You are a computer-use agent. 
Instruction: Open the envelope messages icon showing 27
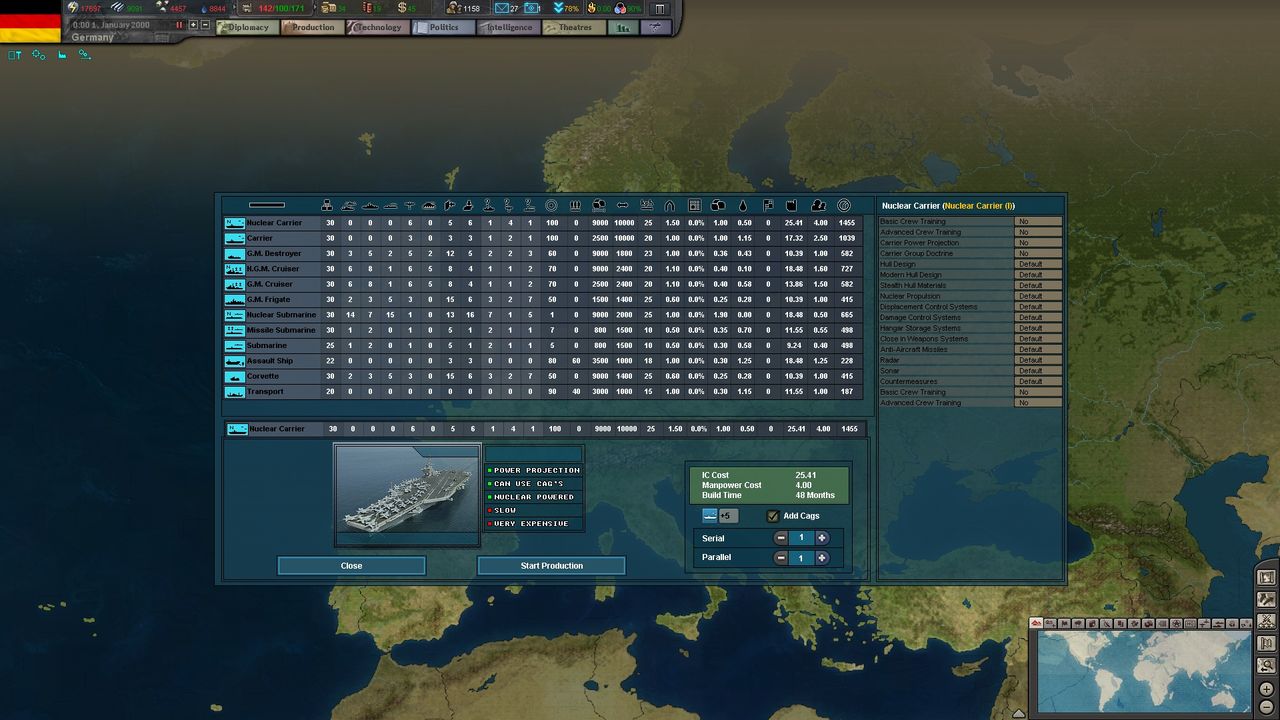point(501,8)
